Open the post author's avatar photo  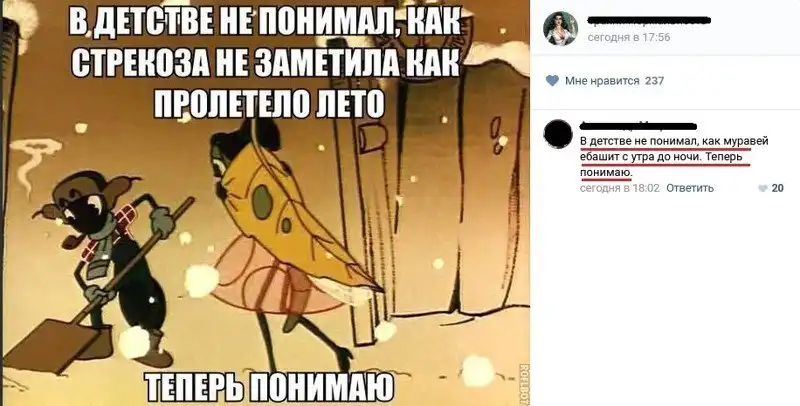(560, 29)
